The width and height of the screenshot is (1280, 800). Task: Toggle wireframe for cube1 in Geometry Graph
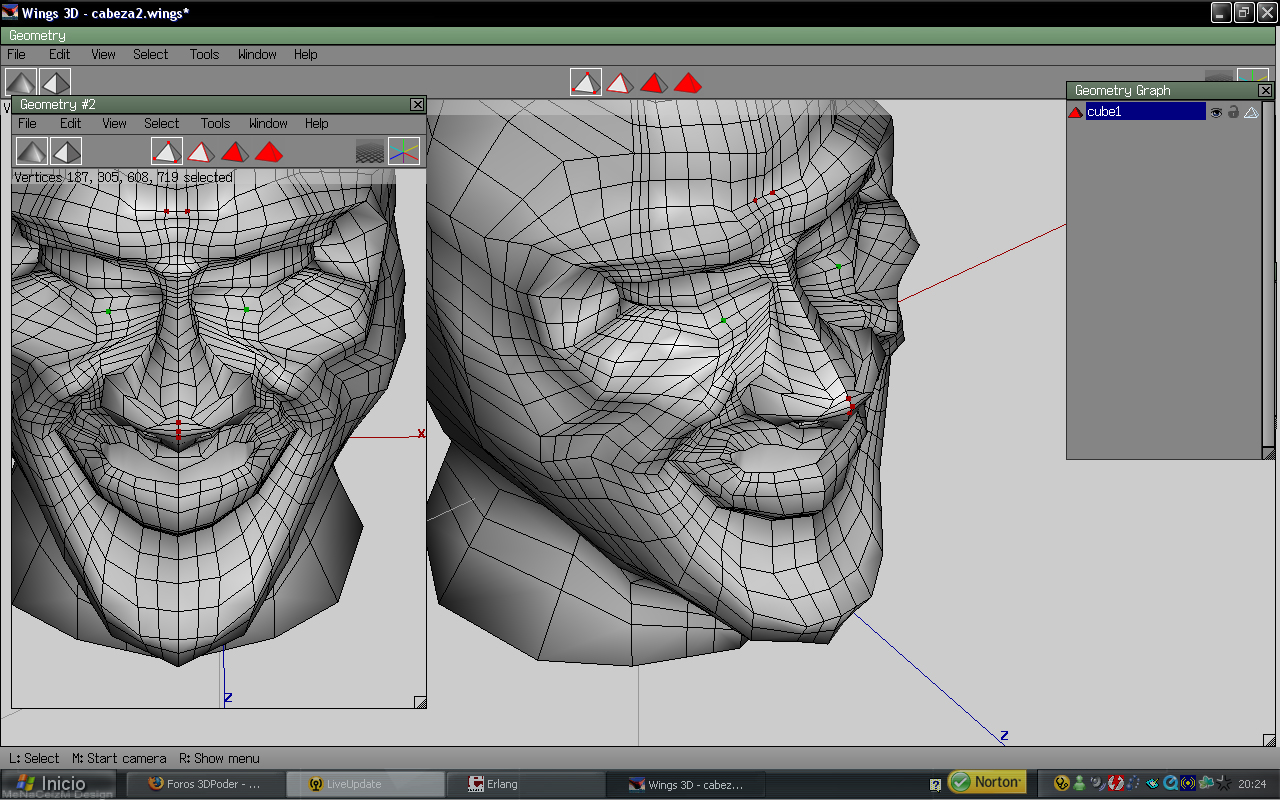[x=1250, y=112]
